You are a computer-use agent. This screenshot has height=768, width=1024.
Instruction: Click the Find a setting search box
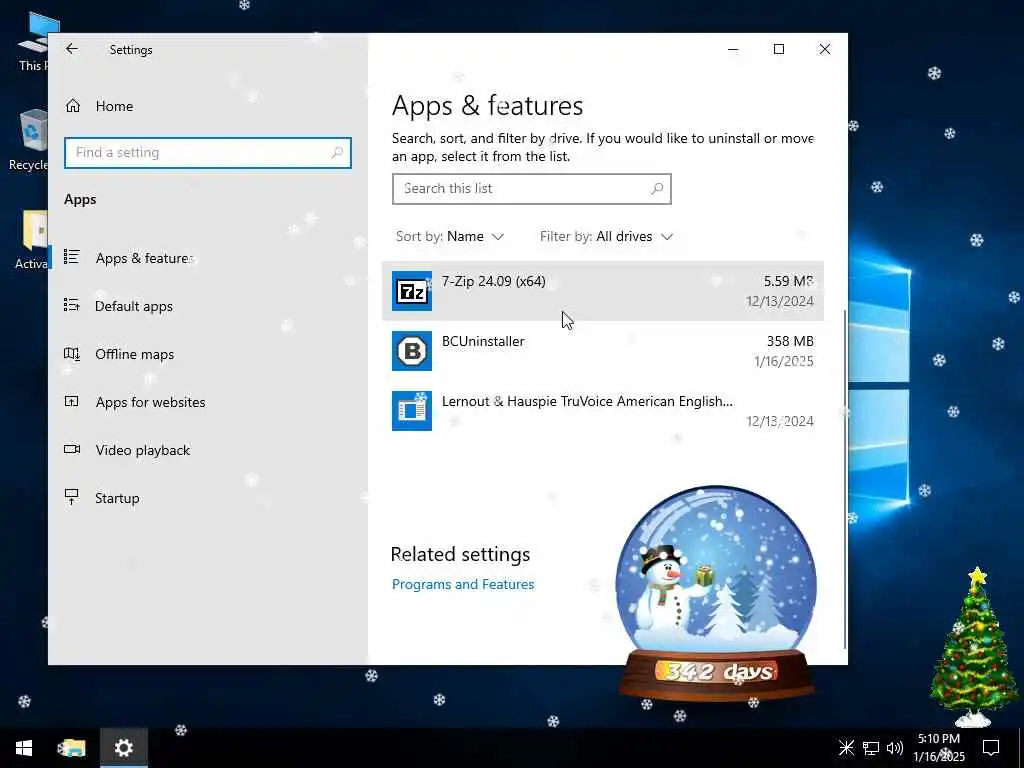(x=208, y=153)
